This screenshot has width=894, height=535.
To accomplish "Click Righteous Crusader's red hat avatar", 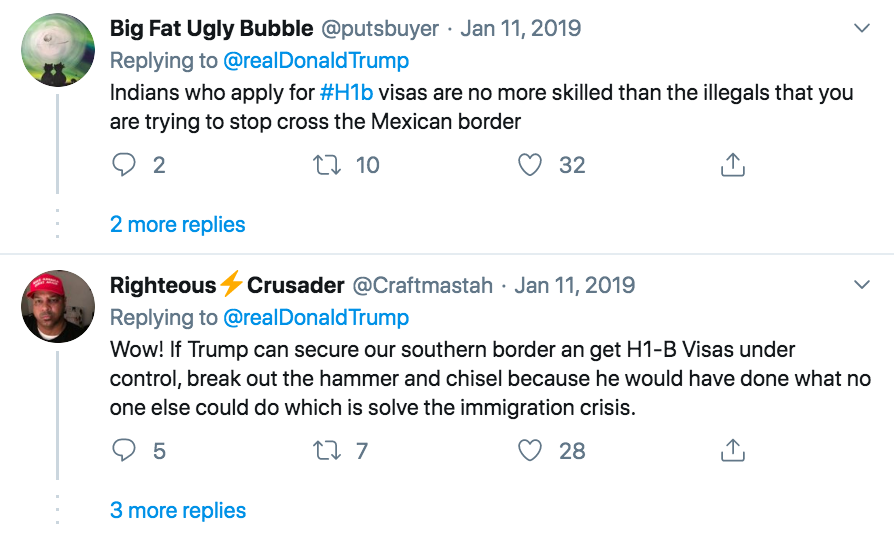I will (58, 306).
